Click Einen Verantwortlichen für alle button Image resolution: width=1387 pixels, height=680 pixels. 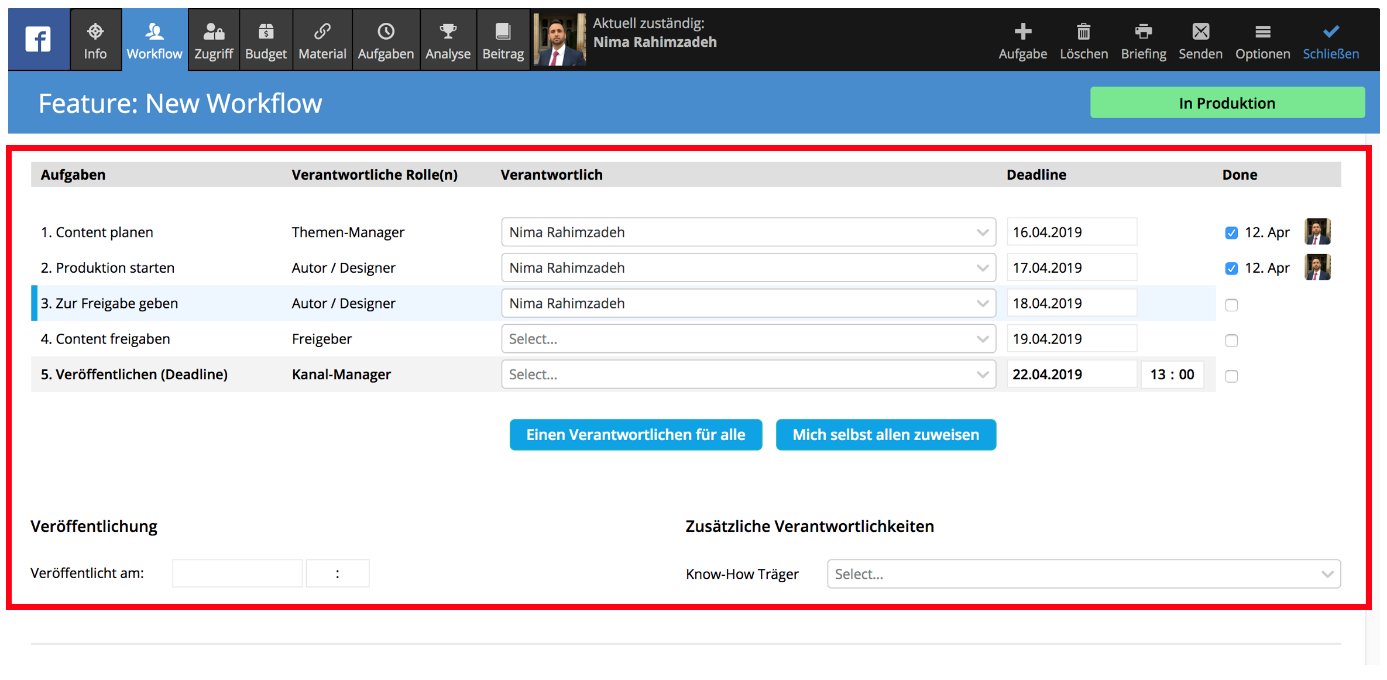pyautogui.click(x=636, y=435)
